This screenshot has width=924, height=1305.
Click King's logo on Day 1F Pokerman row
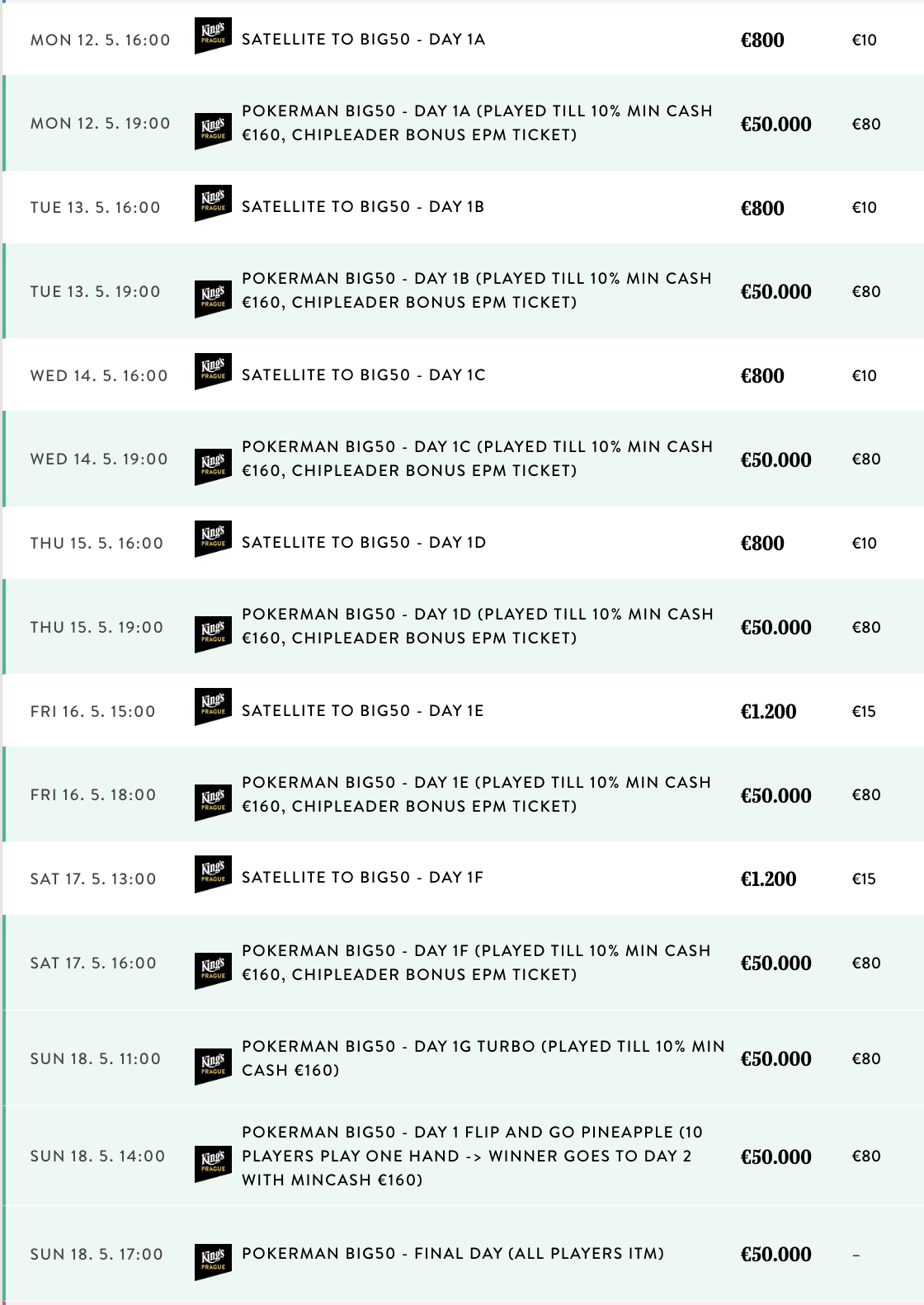click(x=212, y=970)
